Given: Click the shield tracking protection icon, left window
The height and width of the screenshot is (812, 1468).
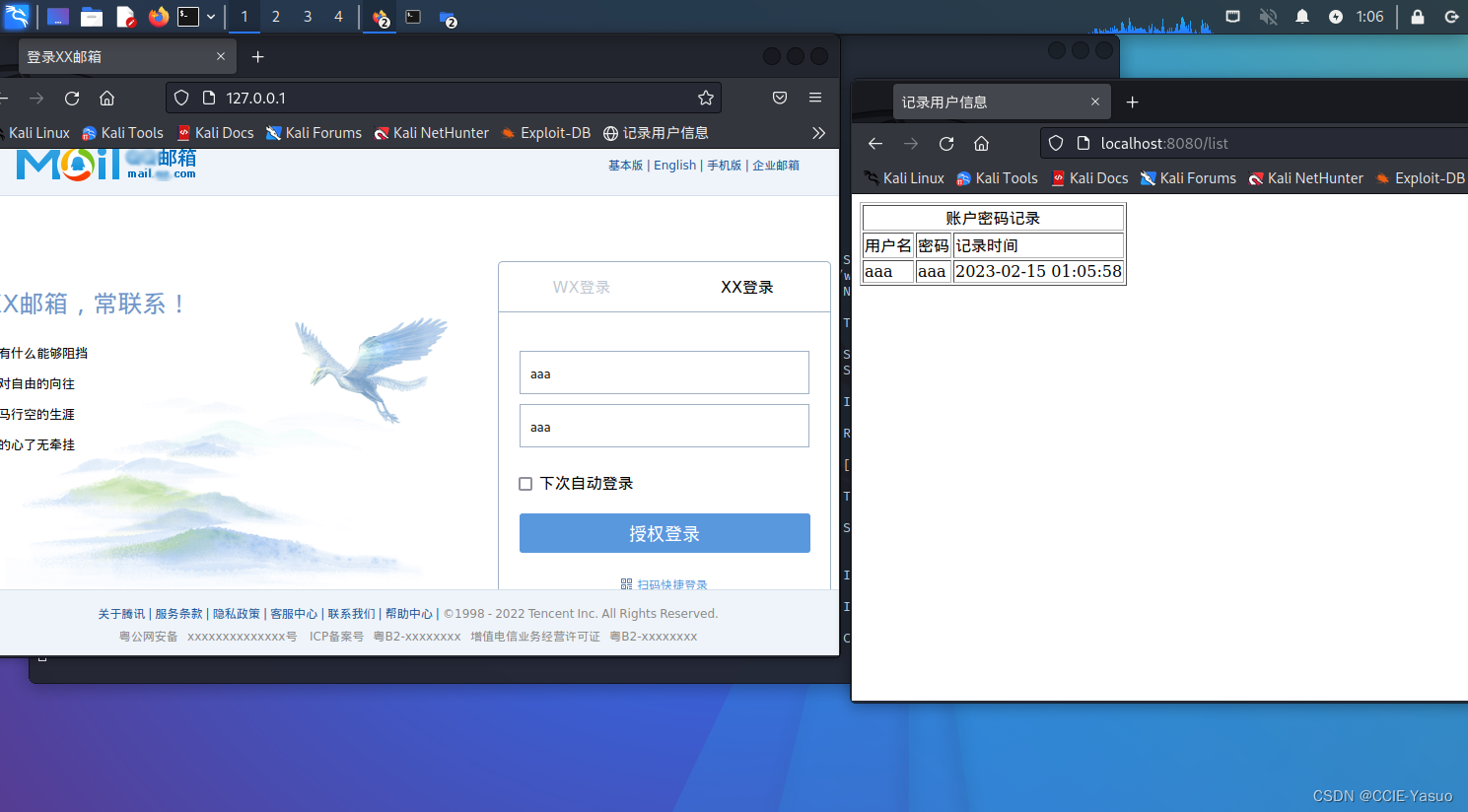Looking at the screenshot, I should click(x=181, y=98).
